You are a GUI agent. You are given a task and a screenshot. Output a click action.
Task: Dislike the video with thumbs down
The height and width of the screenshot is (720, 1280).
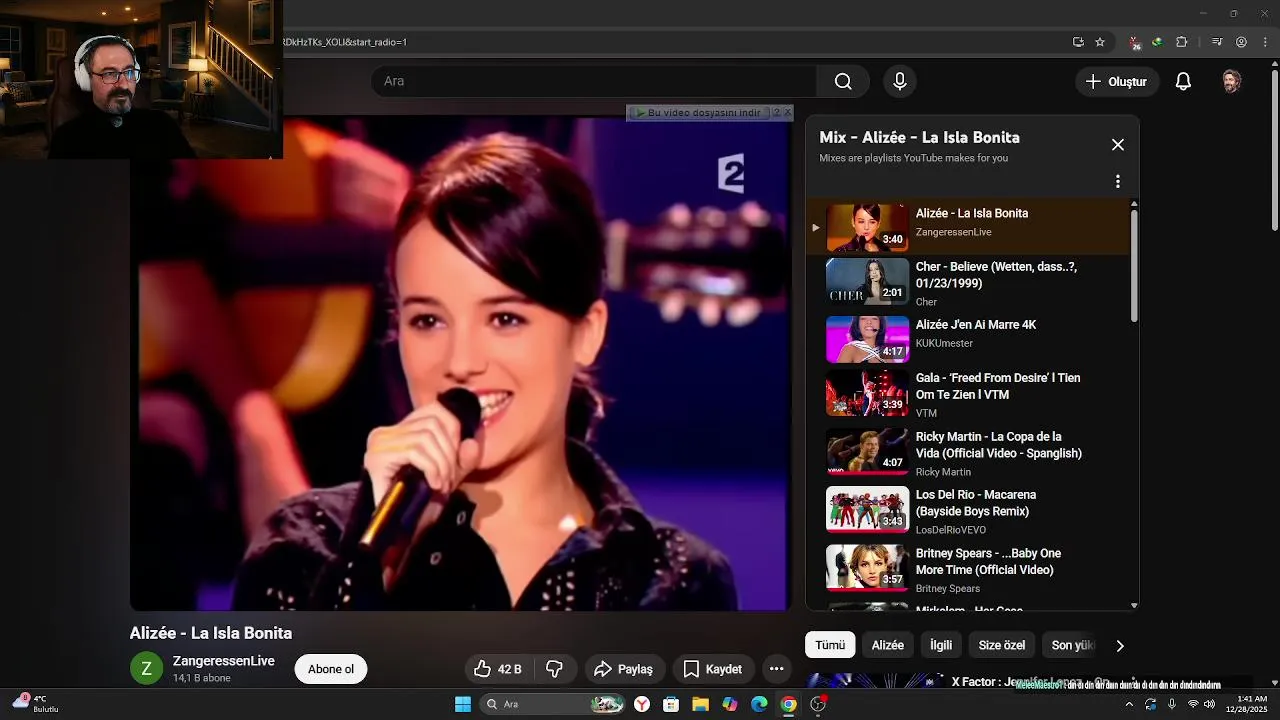(x=555, y=669)
